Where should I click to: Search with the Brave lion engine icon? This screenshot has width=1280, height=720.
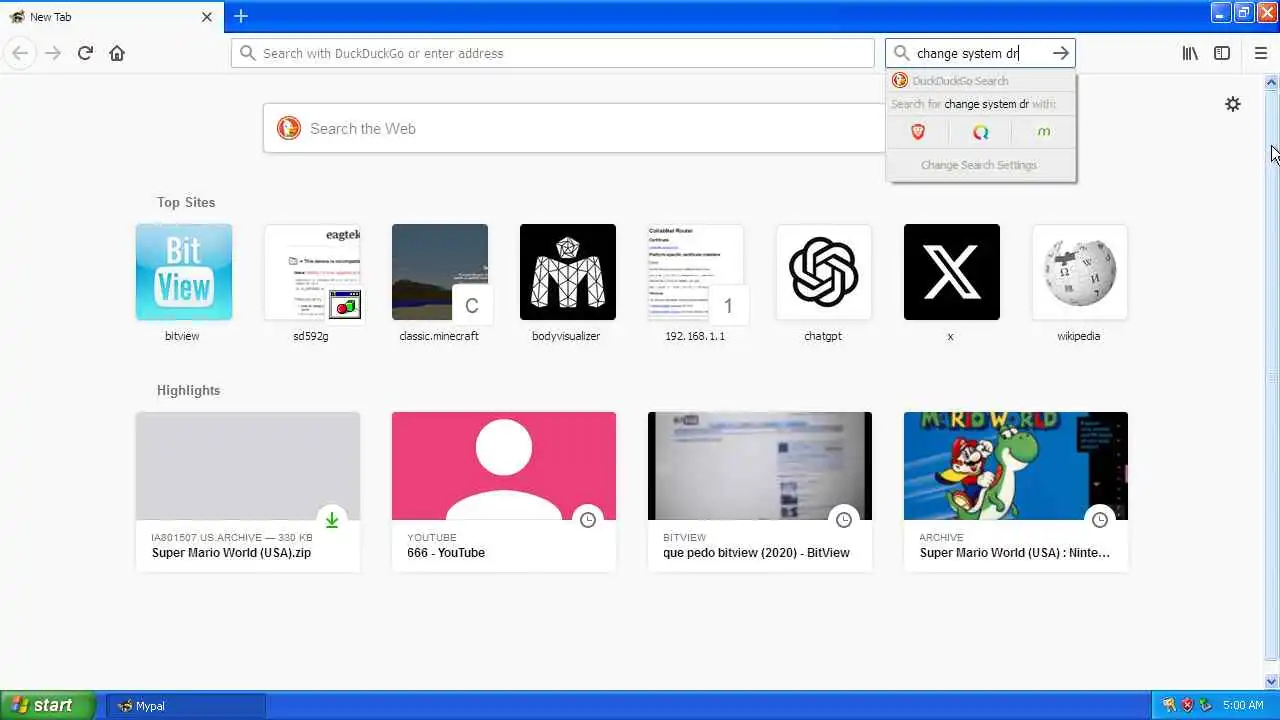click(918, 132)
